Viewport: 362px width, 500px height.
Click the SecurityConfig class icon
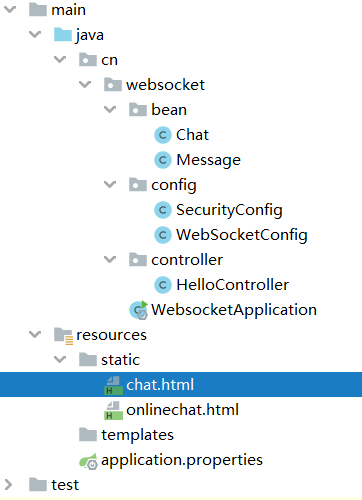tap(163, 210)
